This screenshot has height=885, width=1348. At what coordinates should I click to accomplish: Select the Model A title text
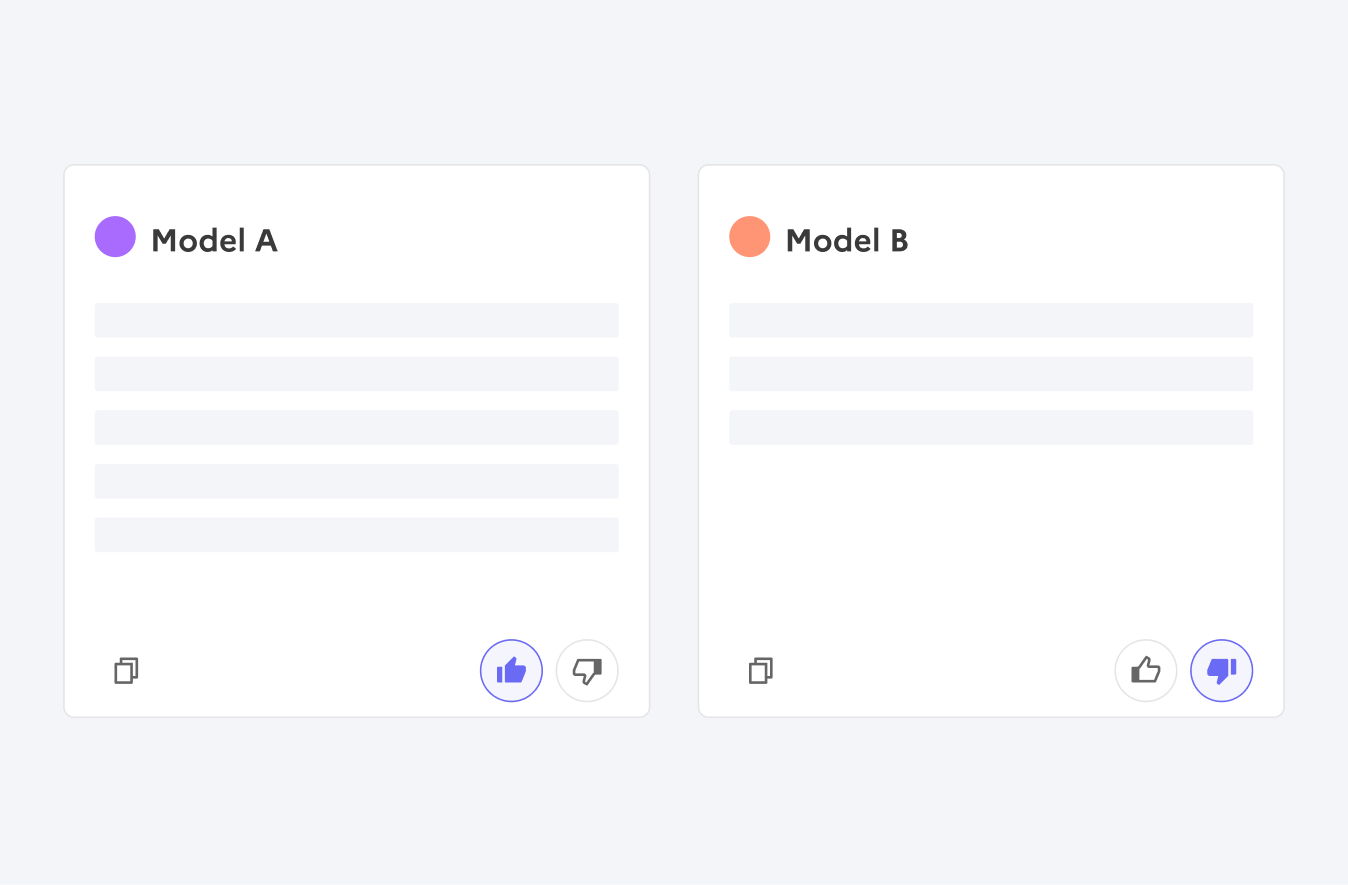point(214,241)
